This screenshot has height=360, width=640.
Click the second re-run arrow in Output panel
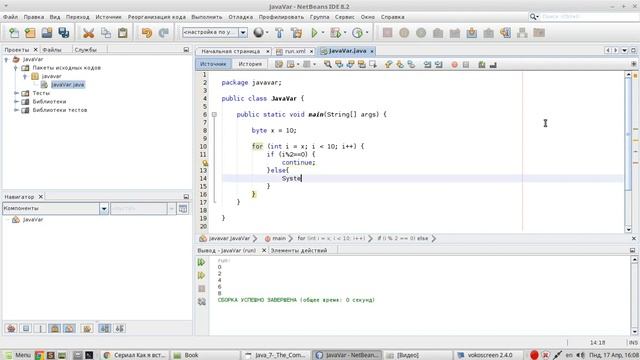(x=202, y=276)
